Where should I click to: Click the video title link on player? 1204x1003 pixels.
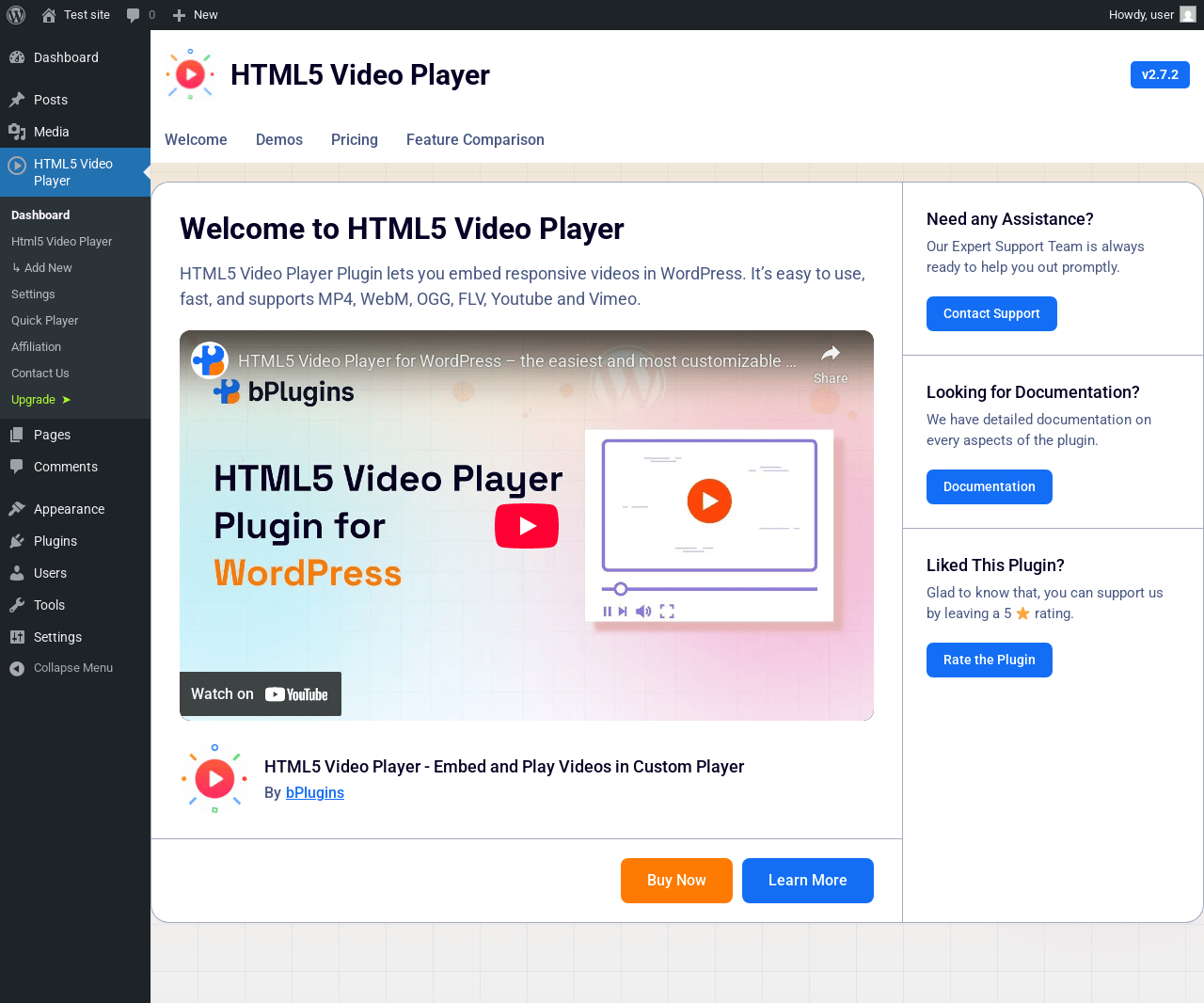coord(517,361)
